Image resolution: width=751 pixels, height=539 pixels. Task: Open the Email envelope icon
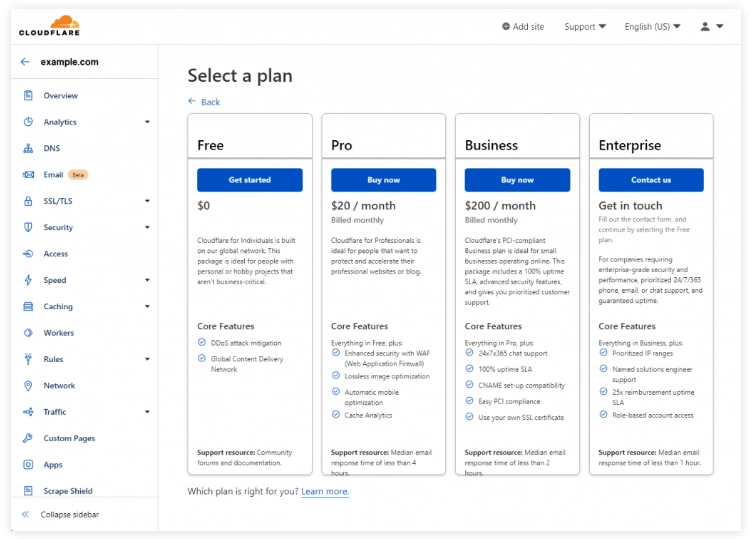point(28,174)
